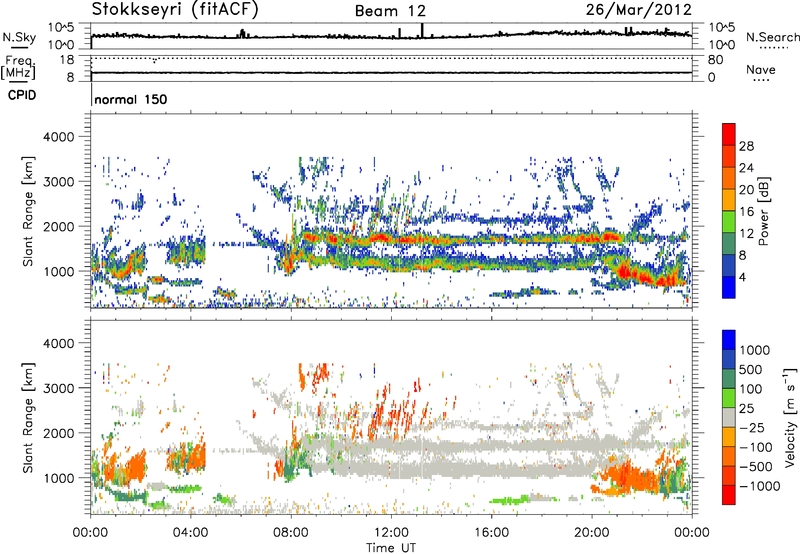Click the "-25" tick on Velocity colorbar
The image size is (800, 554).
[x=753, y=427]
